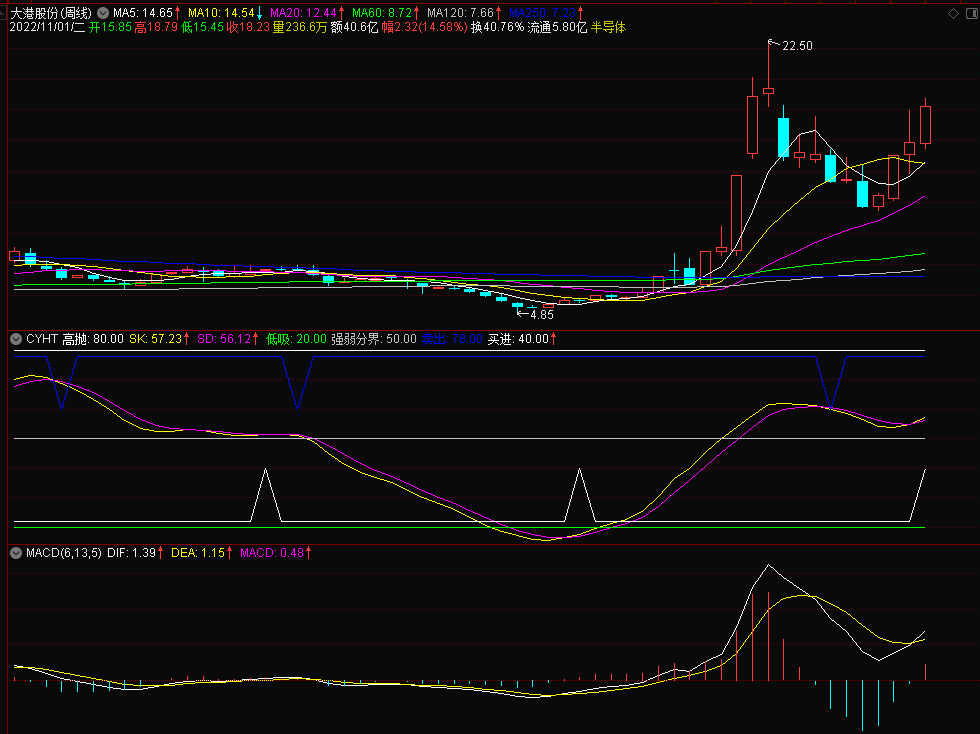The height and width of the screenshot is (734, 980).
Task: Open the dropdown next to 大港股份(周线)
Action: (x=102, y=13)
